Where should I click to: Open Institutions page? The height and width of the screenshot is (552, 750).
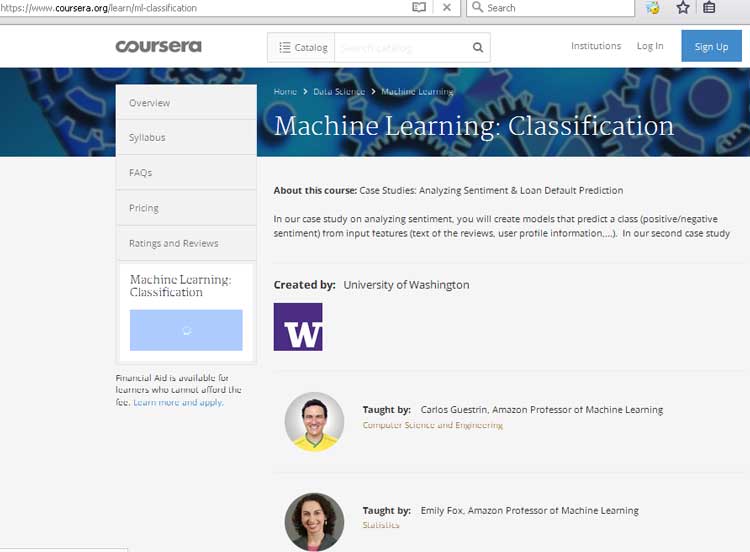click(596, 46)
